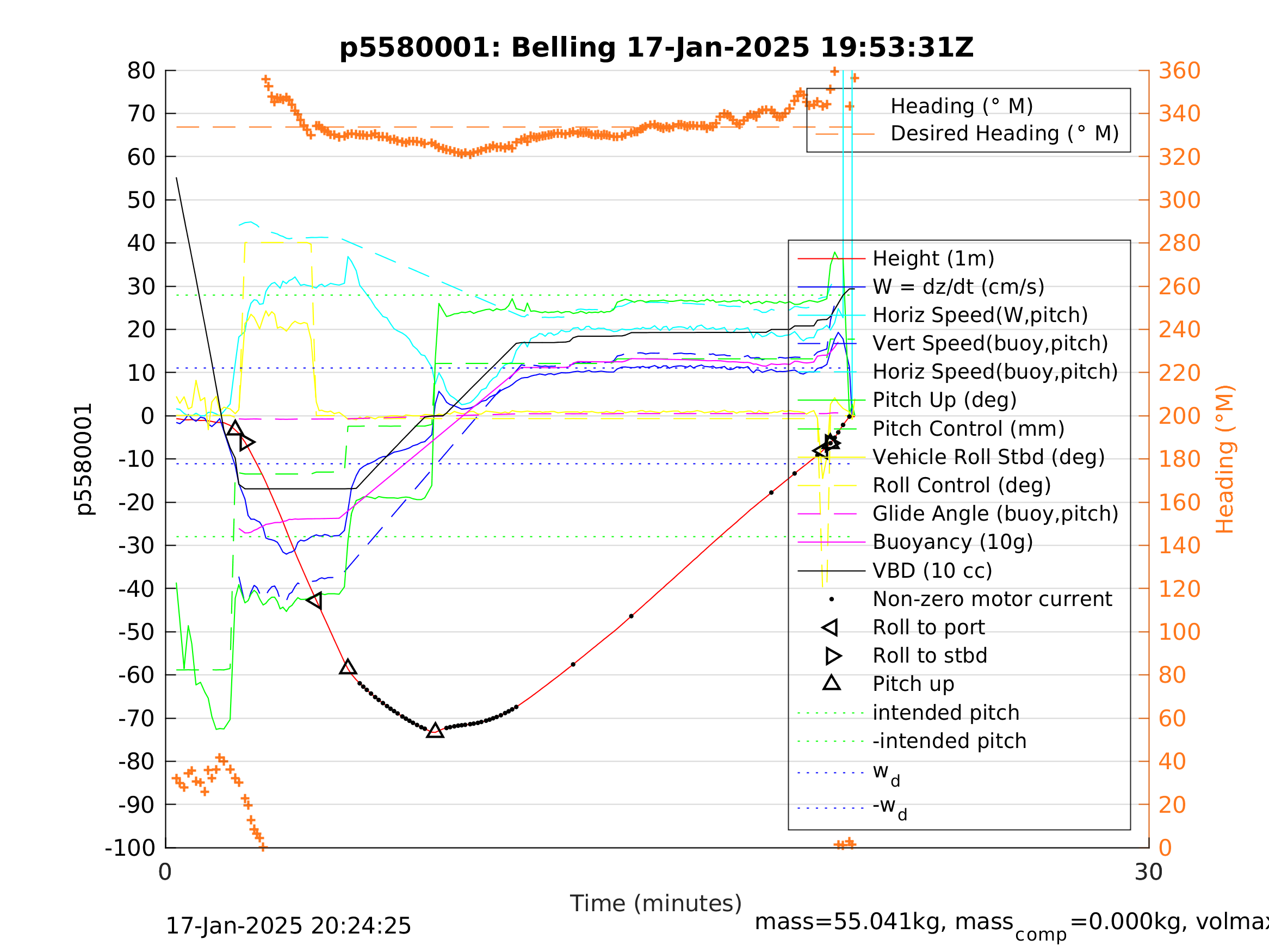Click the plot title 'p5580001: Belling 17-Jan-2025 19:53:31Z'
Viewport: 1269px width, 952px height.
click(657, 48)
